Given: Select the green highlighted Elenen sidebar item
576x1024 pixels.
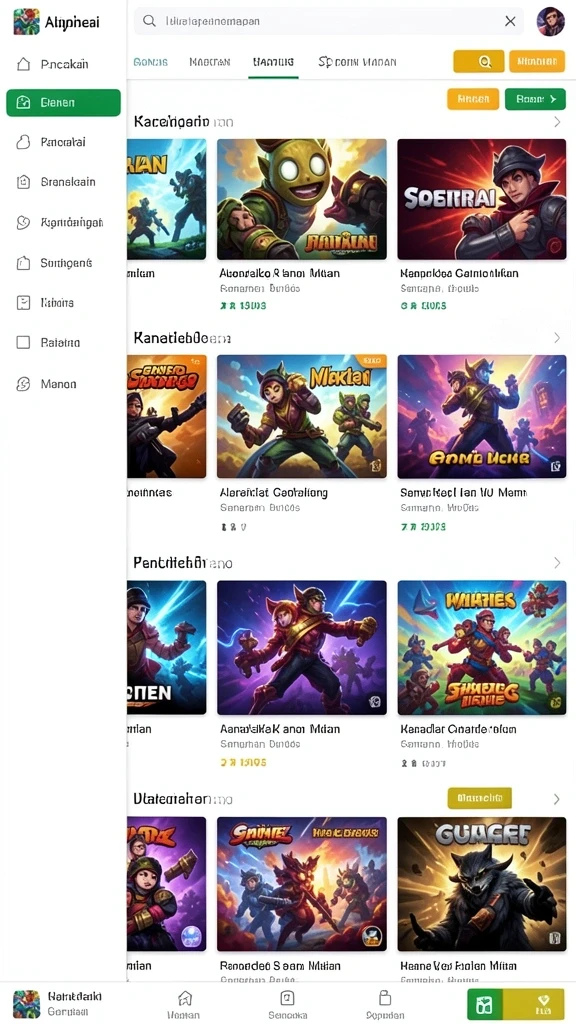Looking at the screenshot, I should pyautogui.click(x=63, y=103).
